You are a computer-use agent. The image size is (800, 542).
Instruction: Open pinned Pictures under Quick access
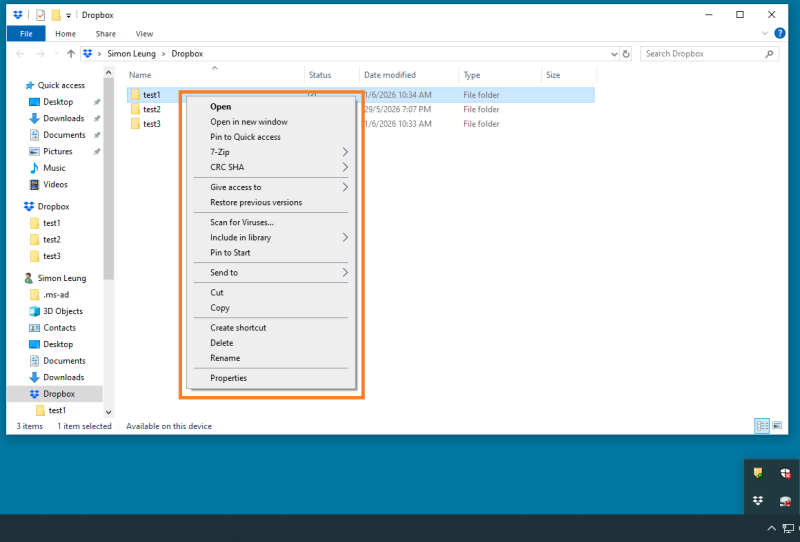(57, 152)
